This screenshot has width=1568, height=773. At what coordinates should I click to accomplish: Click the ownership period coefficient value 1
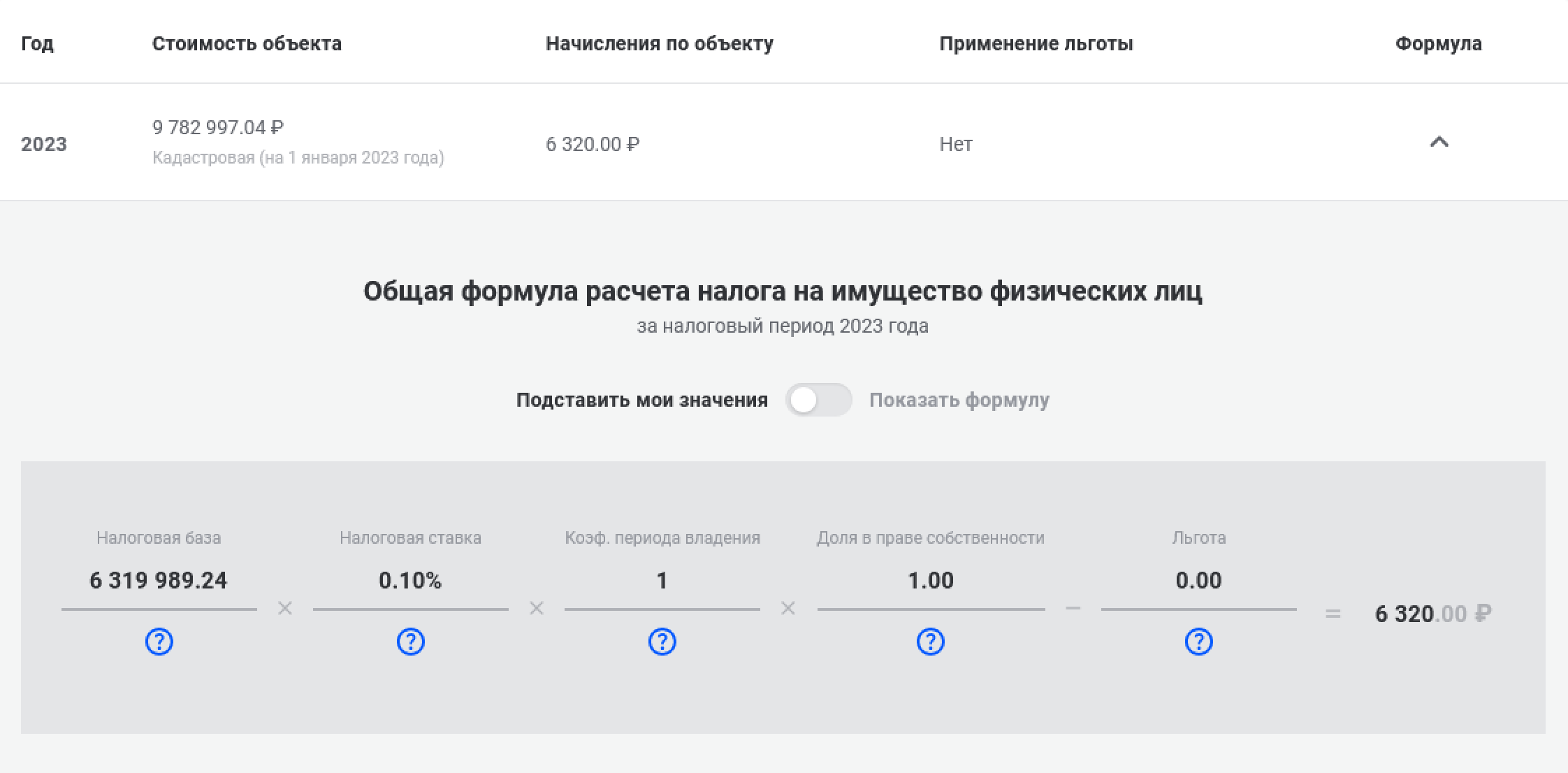tap(662, 580)
